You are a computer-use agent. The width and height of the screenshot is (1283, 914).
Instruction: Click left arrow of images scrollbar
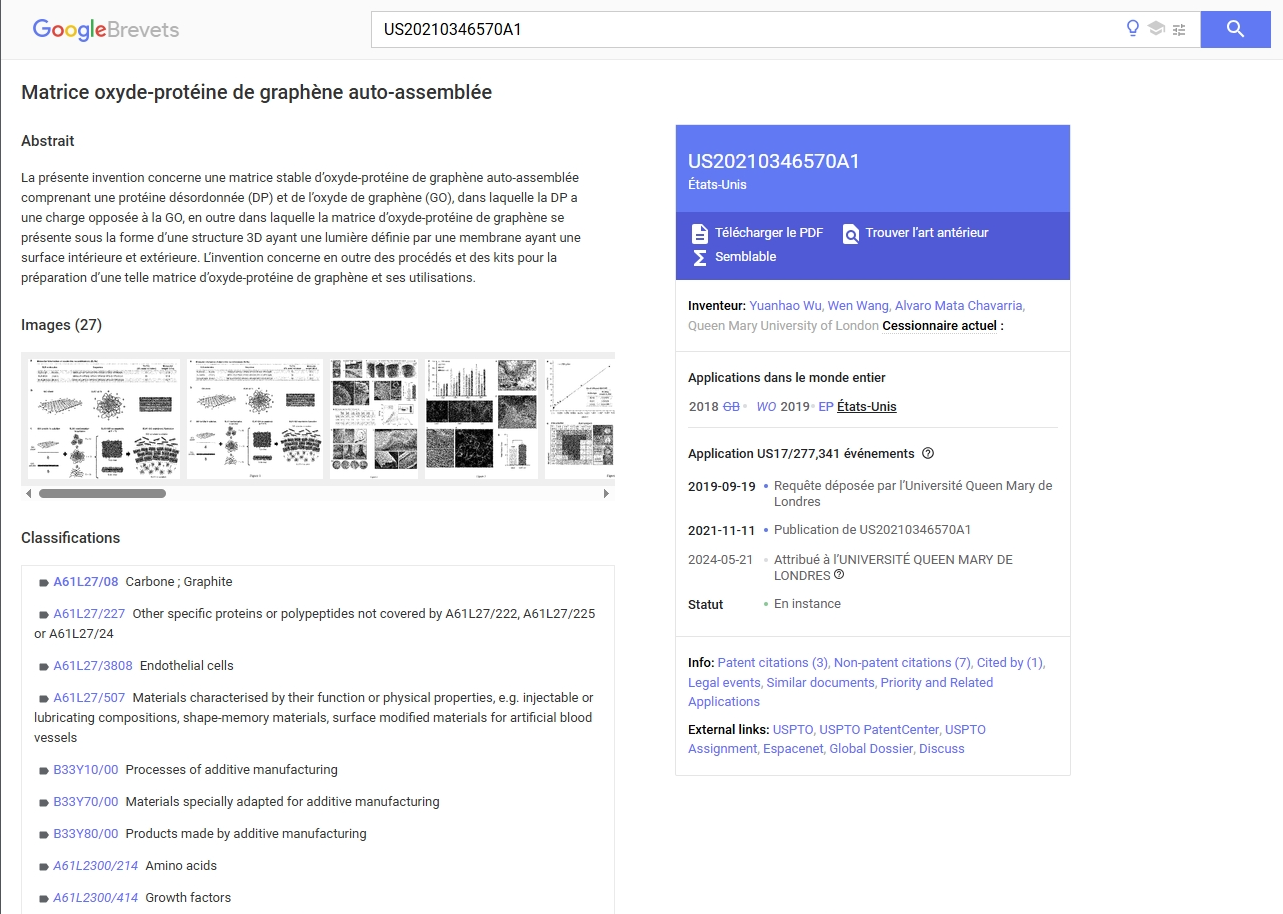(x=28, y=493)
